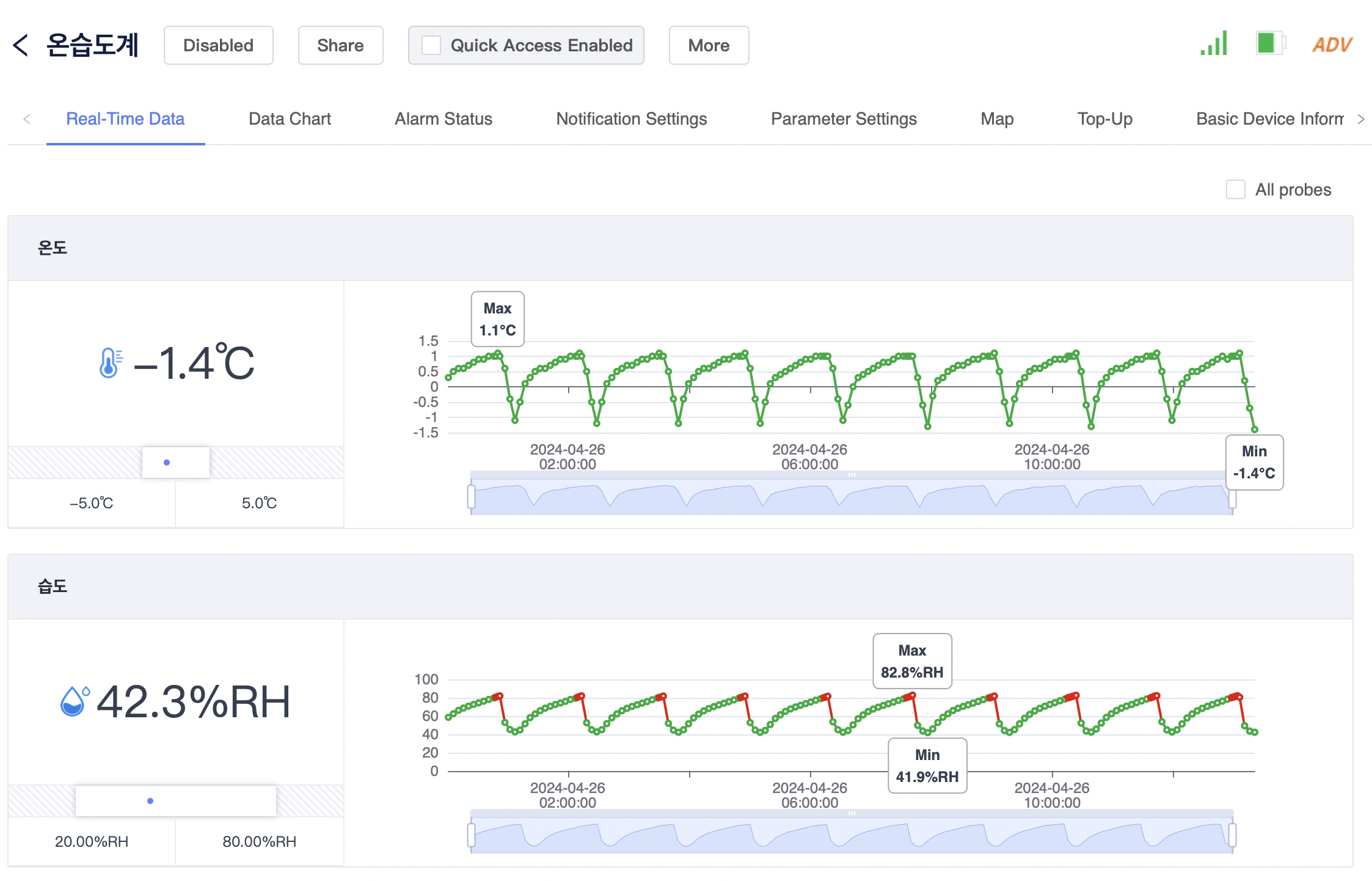Viewport: 1372px width, 881px height.
Task: Open the Alarm Status tab
Action: (x=443, y=119)
